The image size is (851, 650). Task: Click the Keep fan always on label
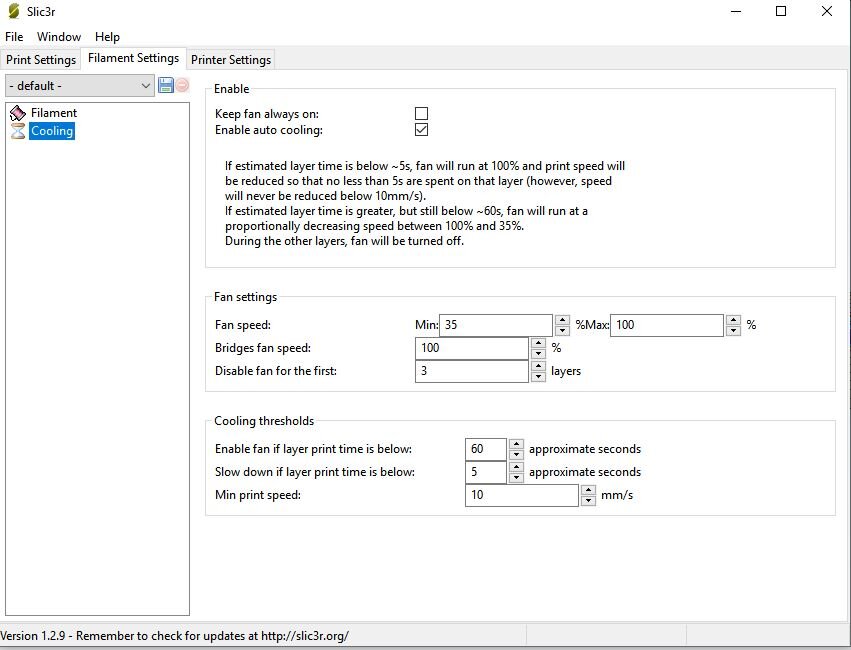click(x=266, y=114)
